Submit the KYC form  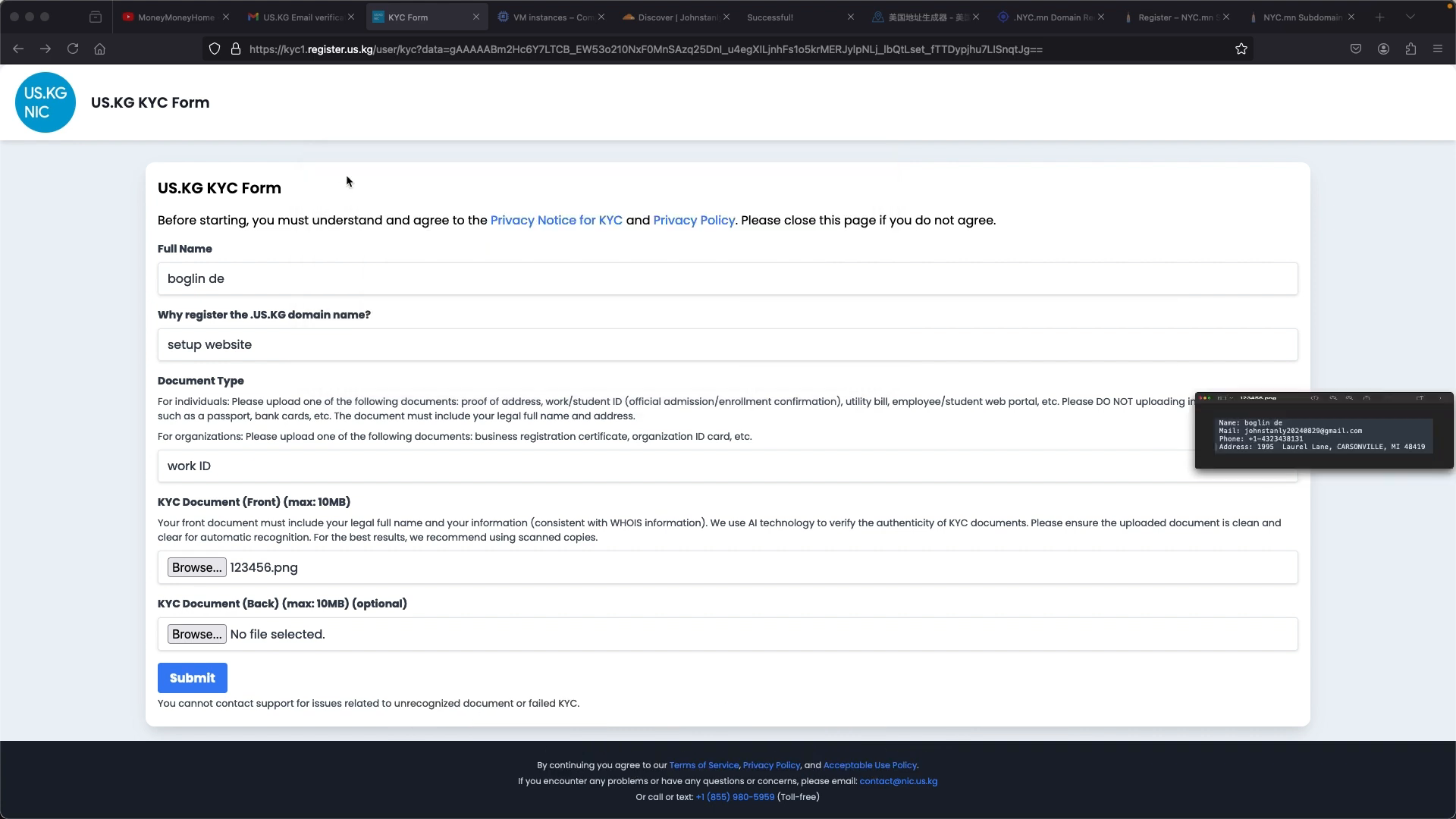coord(193,678)
